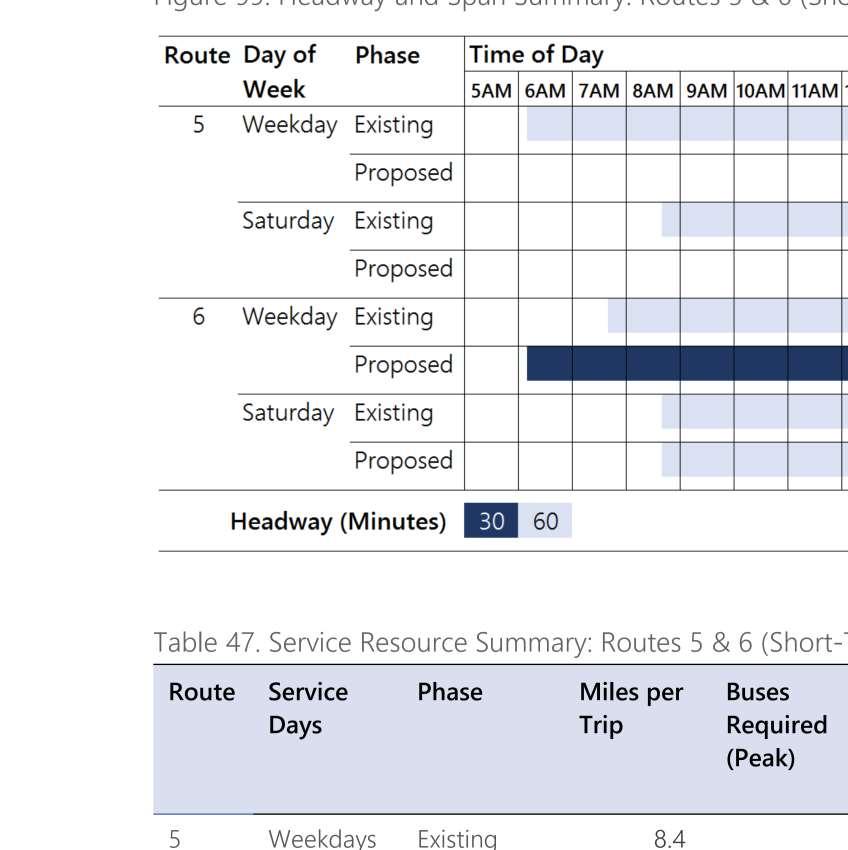Image resolution: width=848 pixels, height=850 pixels.
Task: Click Route 6 number label in headway chart
Action: point(199,317)
